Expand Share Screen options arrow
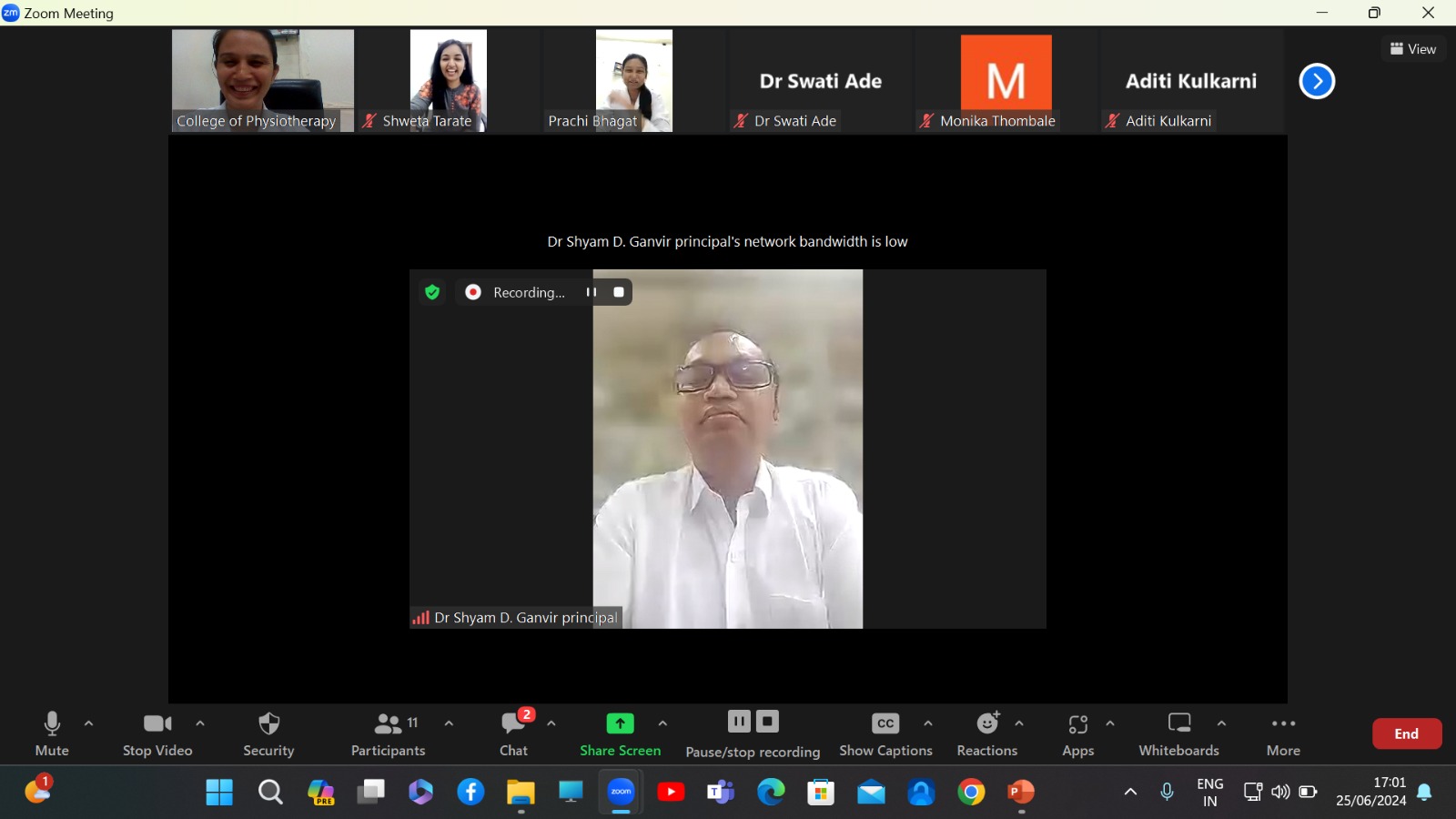This screenshot has height=819, width=1456. (662, 723)
